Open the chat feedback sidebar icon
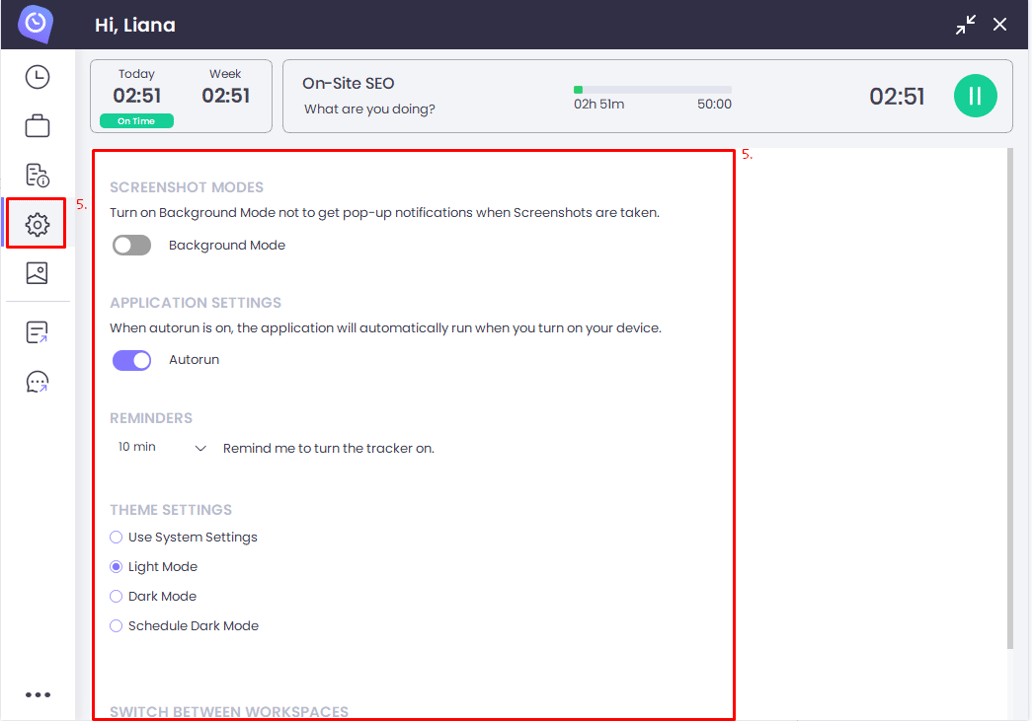The image size is (1032, 721). pyautogui.click(x=37, y=381)
